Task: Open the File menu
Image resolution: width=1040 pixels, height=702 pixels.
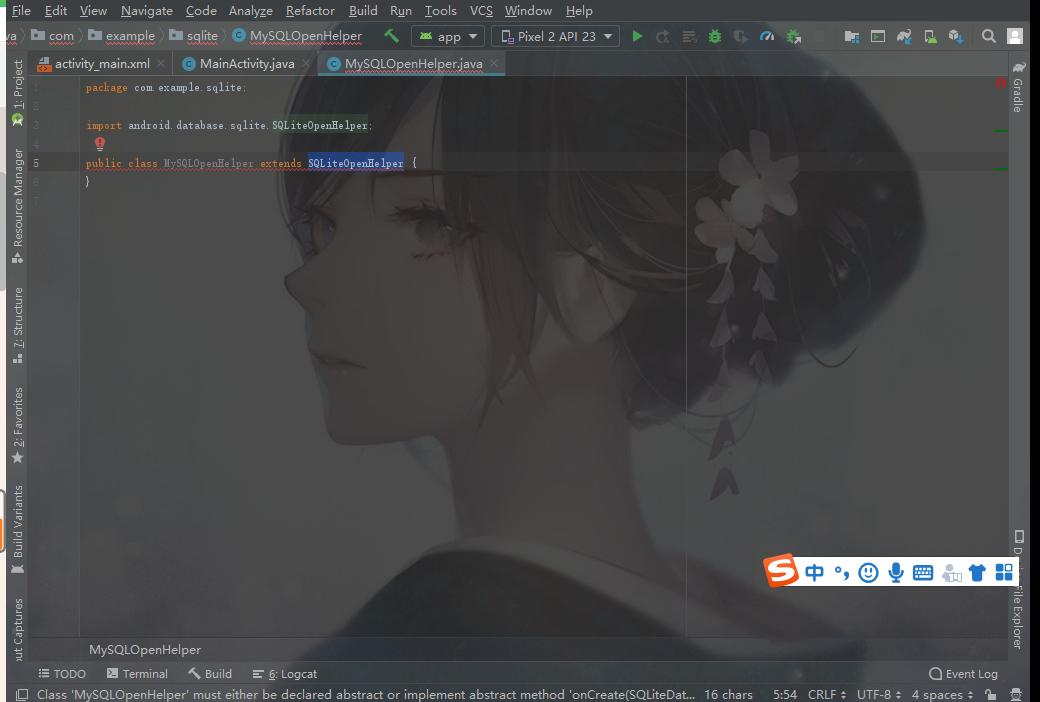Action: tap(21, 11)
